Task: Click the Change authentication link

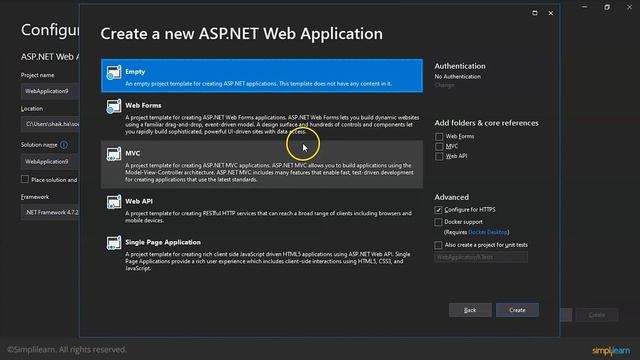Action: (x=444, y=85)
